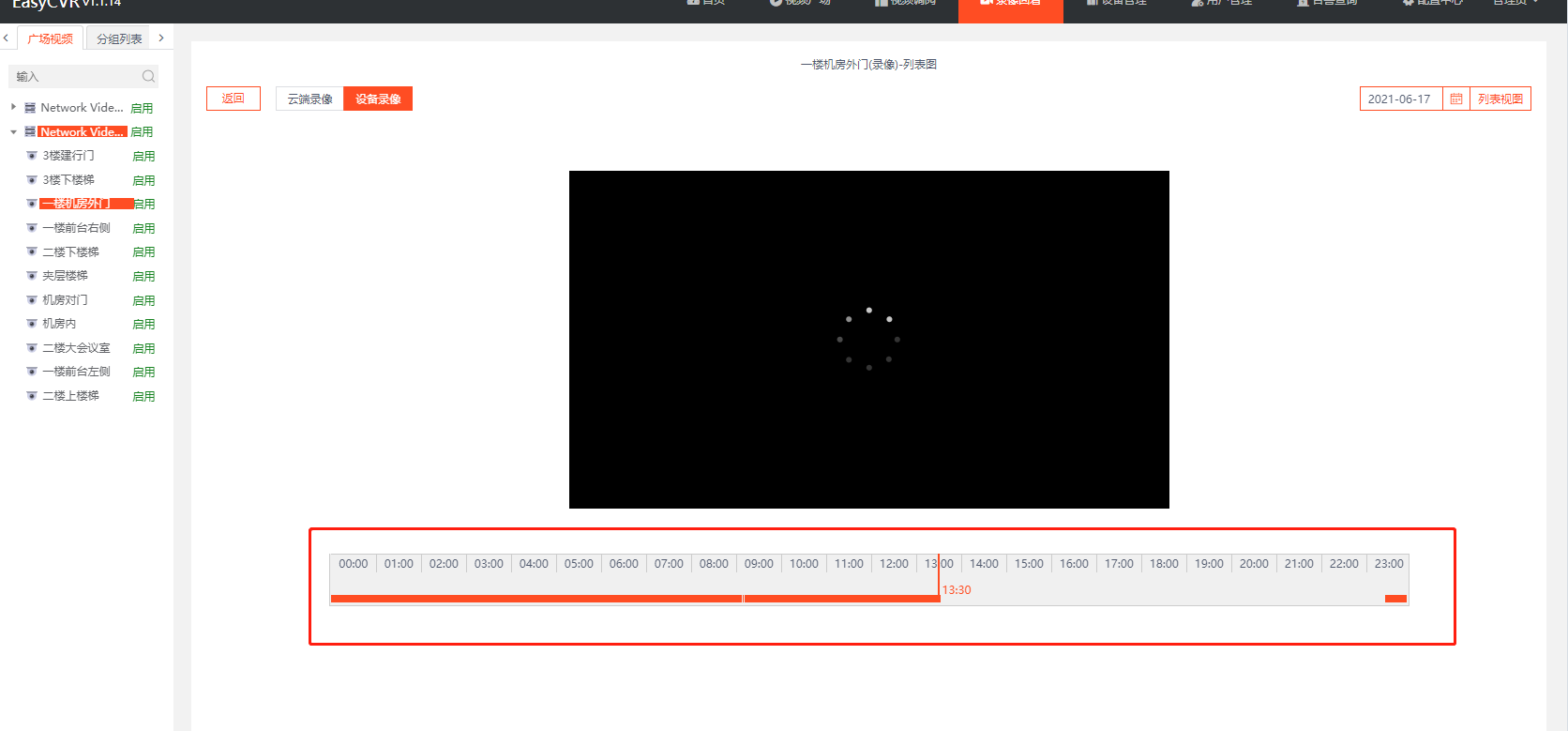Click the camera icon next to 二楼下楼梯
The height and width of the screenshot is (731, 1568).
[32, 252]
